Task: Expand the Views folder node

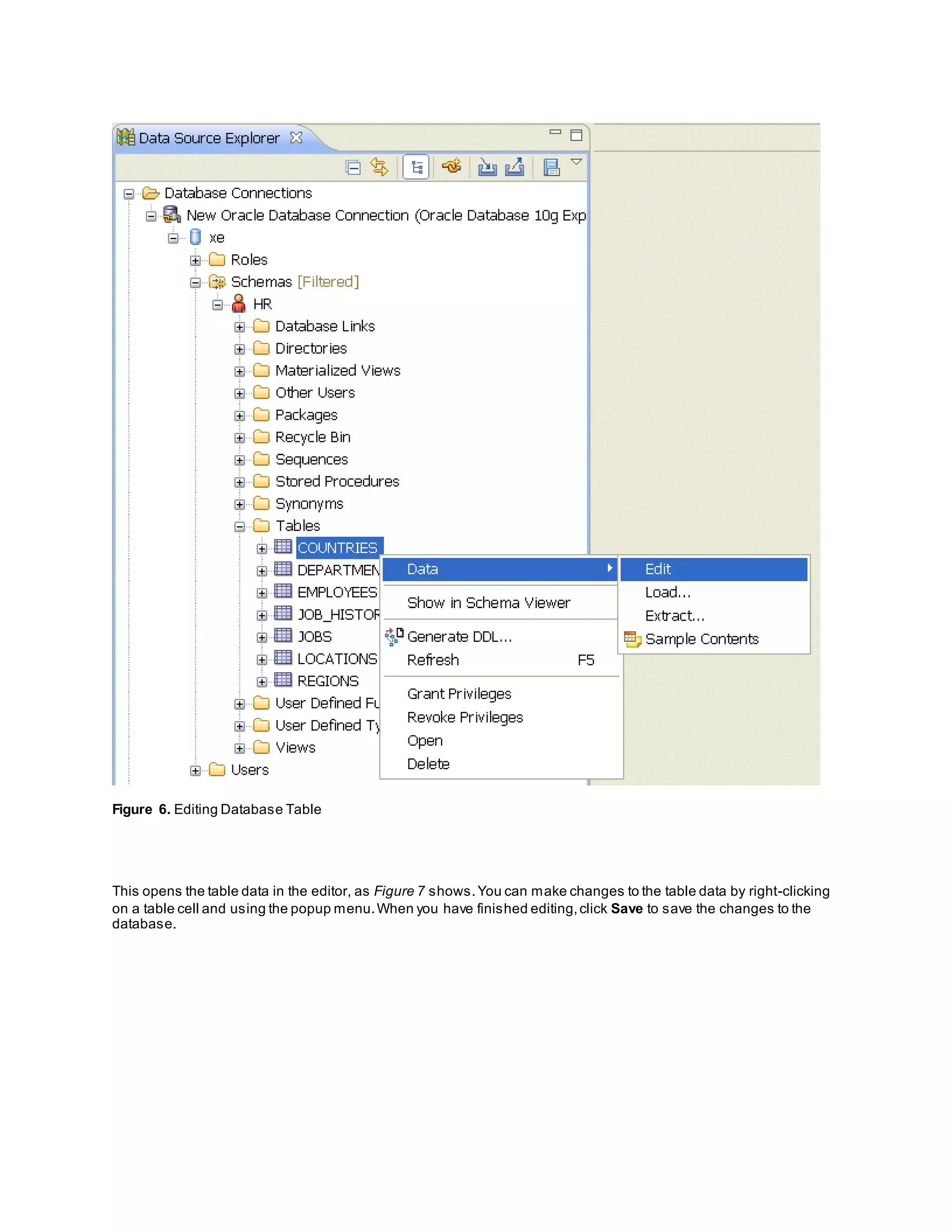Action: click(x=240, y=748)
